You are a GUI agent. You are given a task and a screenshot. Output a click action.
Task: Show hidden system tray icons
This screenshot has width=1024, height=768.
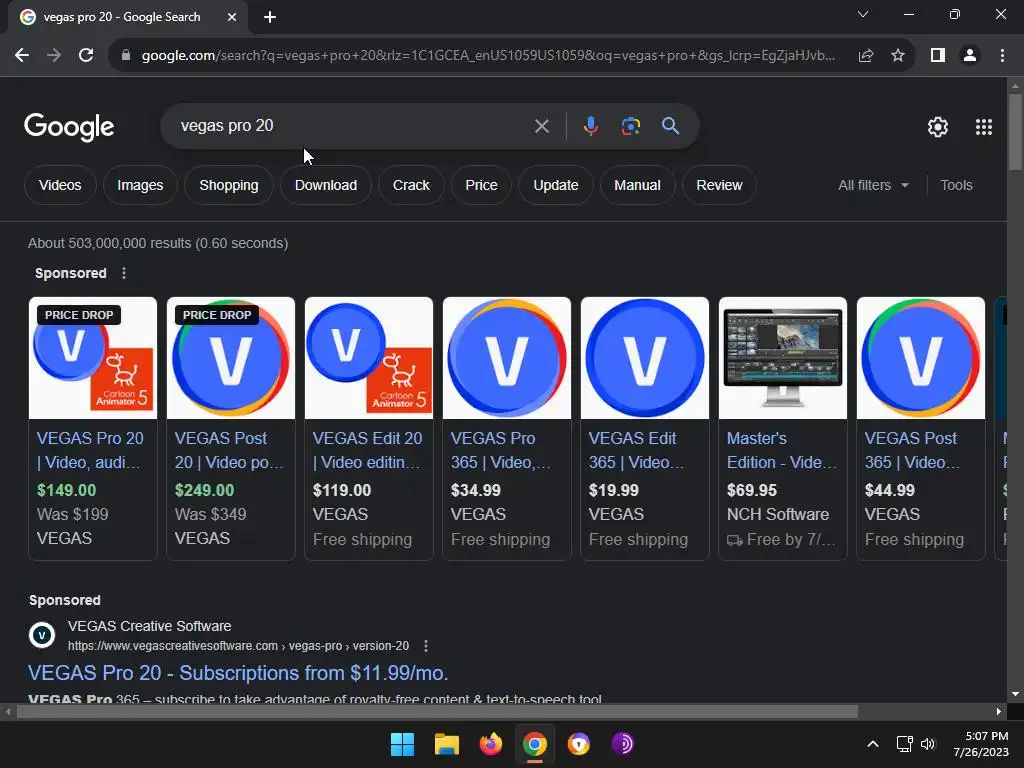tap(872, 744)
